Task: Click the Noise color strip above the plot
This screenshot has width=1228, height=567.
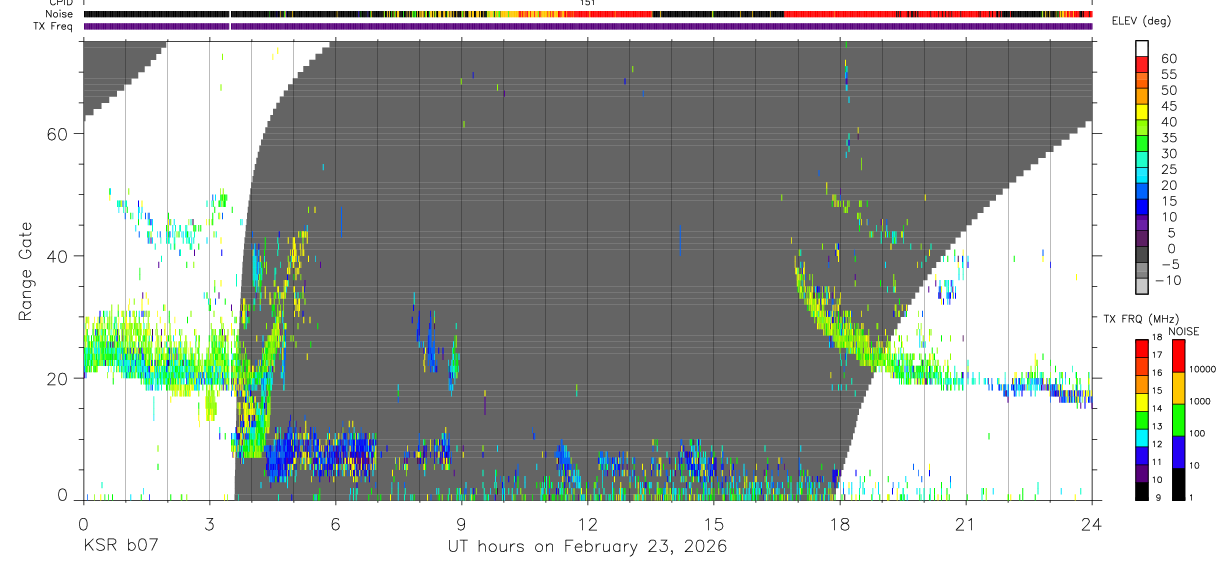Action: pyautogui.click(x=588, y=14)
